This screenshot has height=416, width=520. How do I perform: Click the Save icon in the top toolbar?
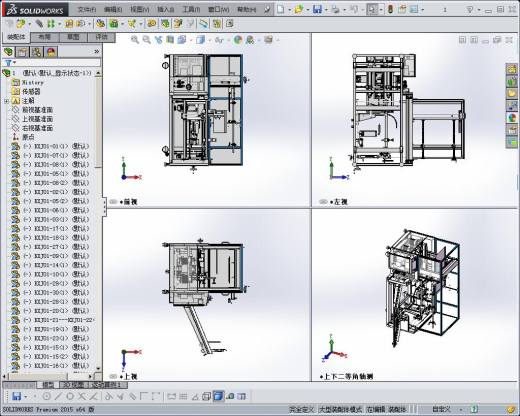pyautogui.click(x=317, y=9)
